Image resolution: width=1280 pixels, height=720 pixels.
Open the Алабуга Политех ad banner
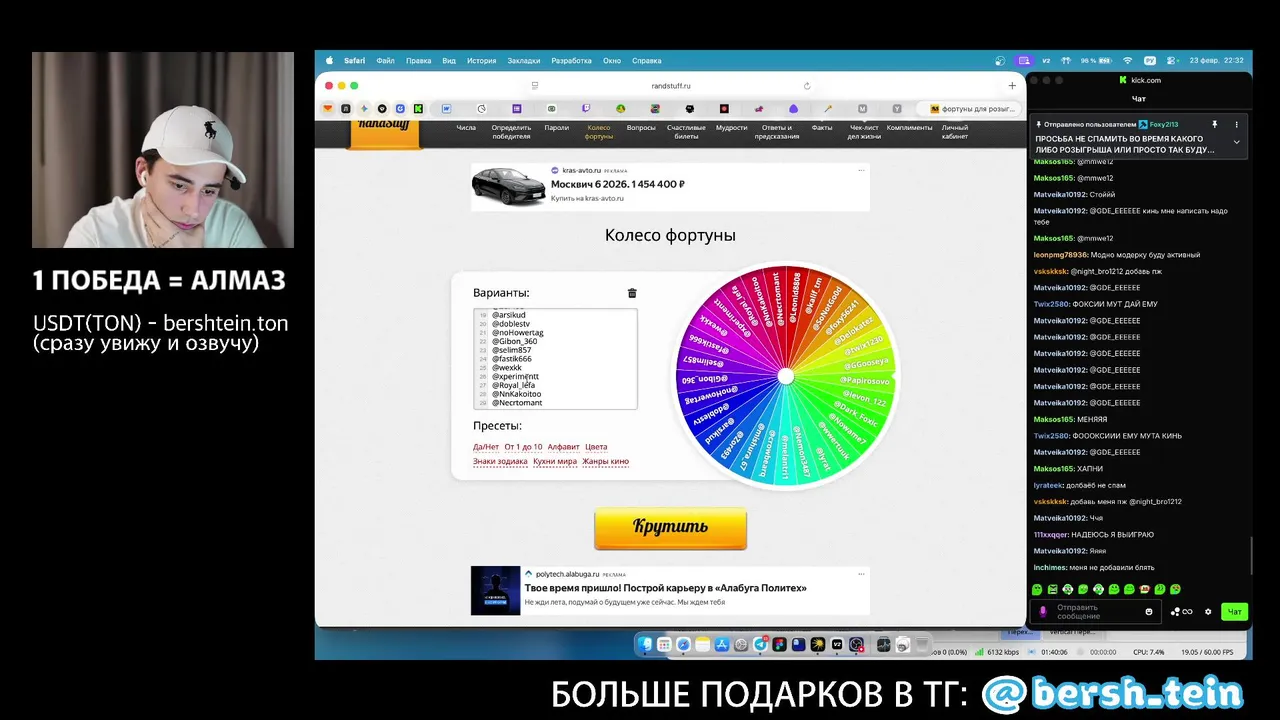point(670,591)
